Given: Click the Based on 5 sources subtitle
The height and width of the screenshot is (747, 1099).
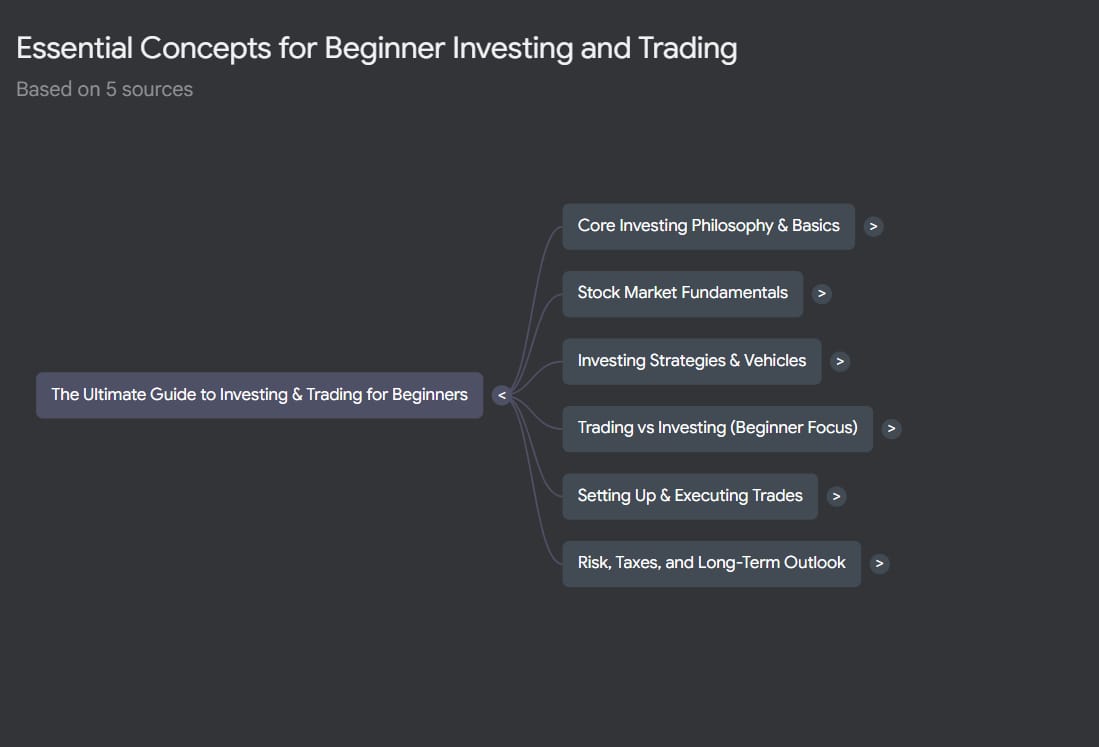Looking at the screenshot, I should point(104,89).
